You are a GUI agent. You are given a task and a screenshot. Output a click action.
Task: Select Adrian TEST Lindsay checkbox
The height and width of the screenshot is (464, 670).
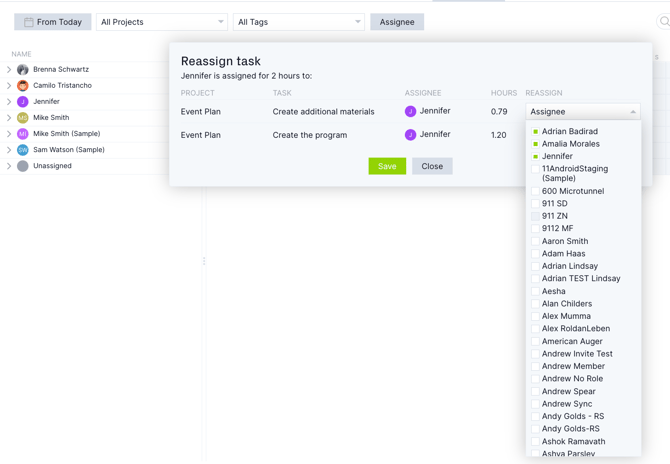pyautogui.click(x=535, y=279)
